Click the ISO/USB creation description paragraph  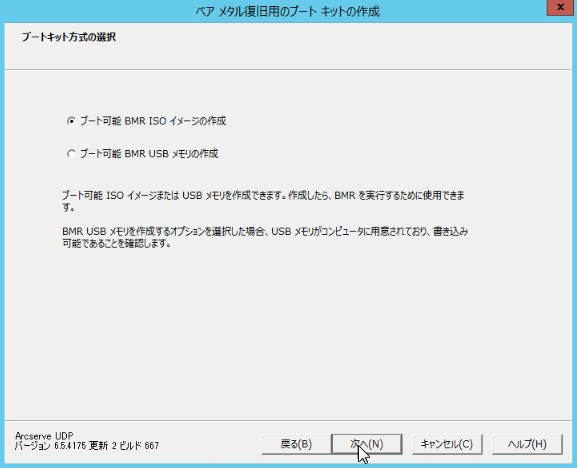(x=263, y=201)
